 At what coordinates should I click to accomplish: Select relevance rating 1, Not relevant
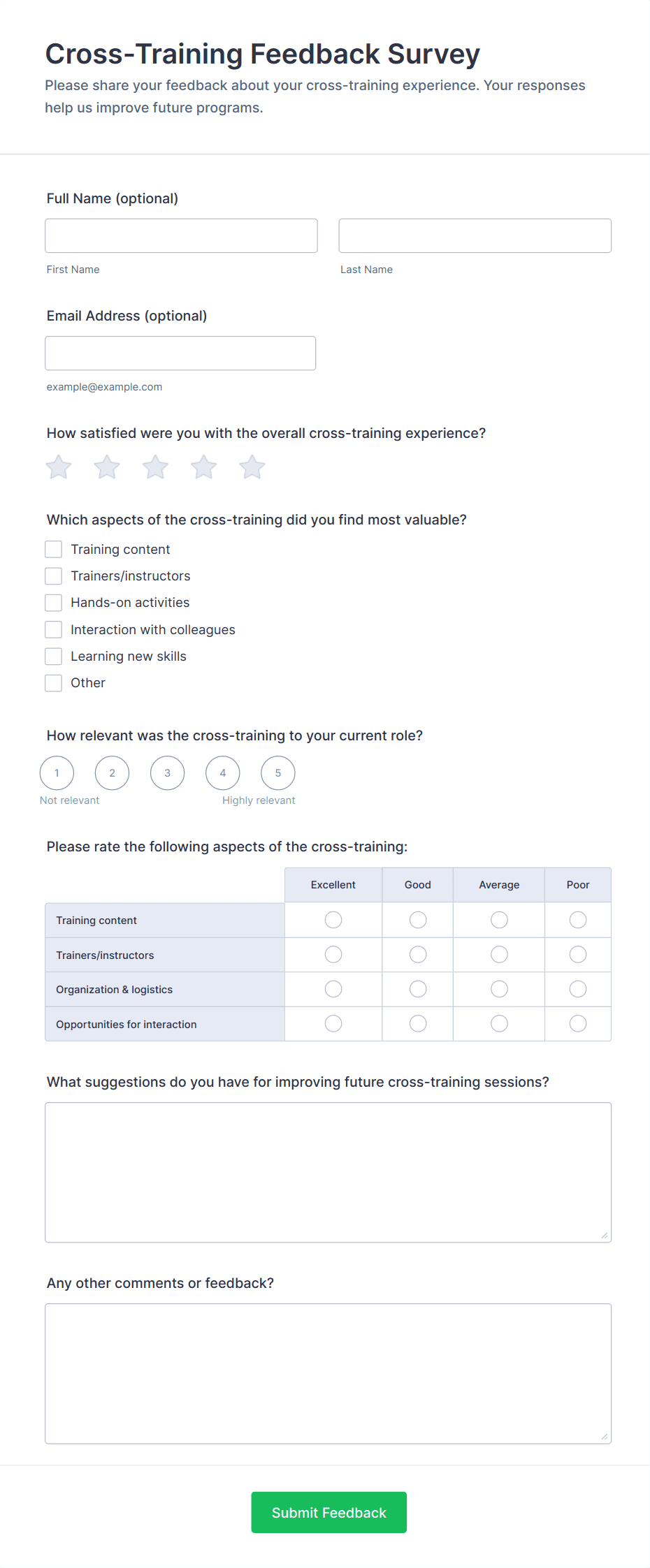pos(57,772)
